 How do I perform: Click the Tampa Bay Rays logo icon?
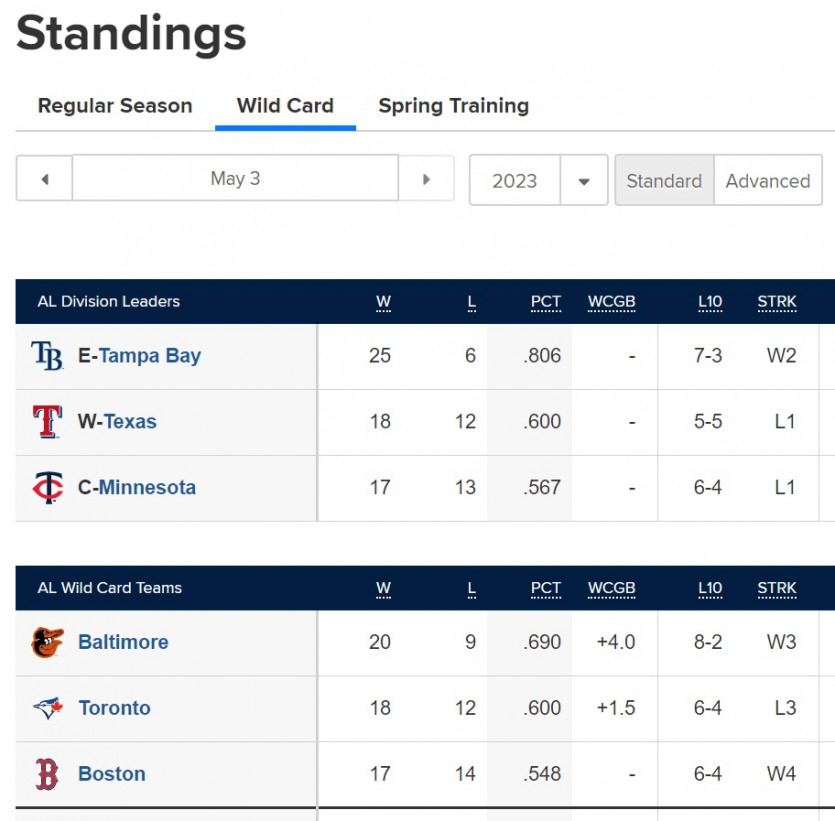point(47,356)
